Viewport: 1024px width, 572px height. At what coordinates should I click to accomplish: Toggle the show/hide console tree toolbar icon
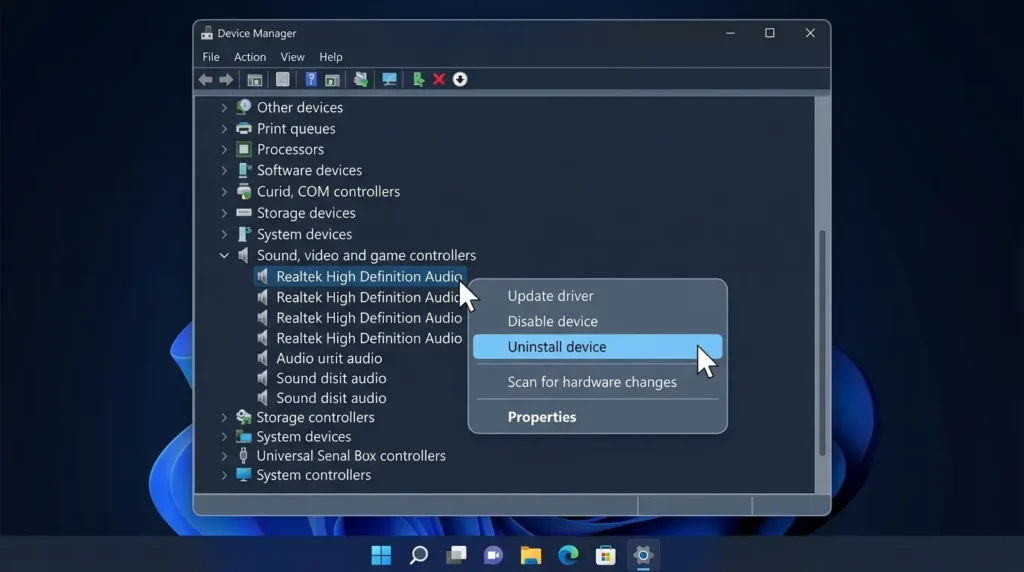pyautogui.click(x=255, y=80)
